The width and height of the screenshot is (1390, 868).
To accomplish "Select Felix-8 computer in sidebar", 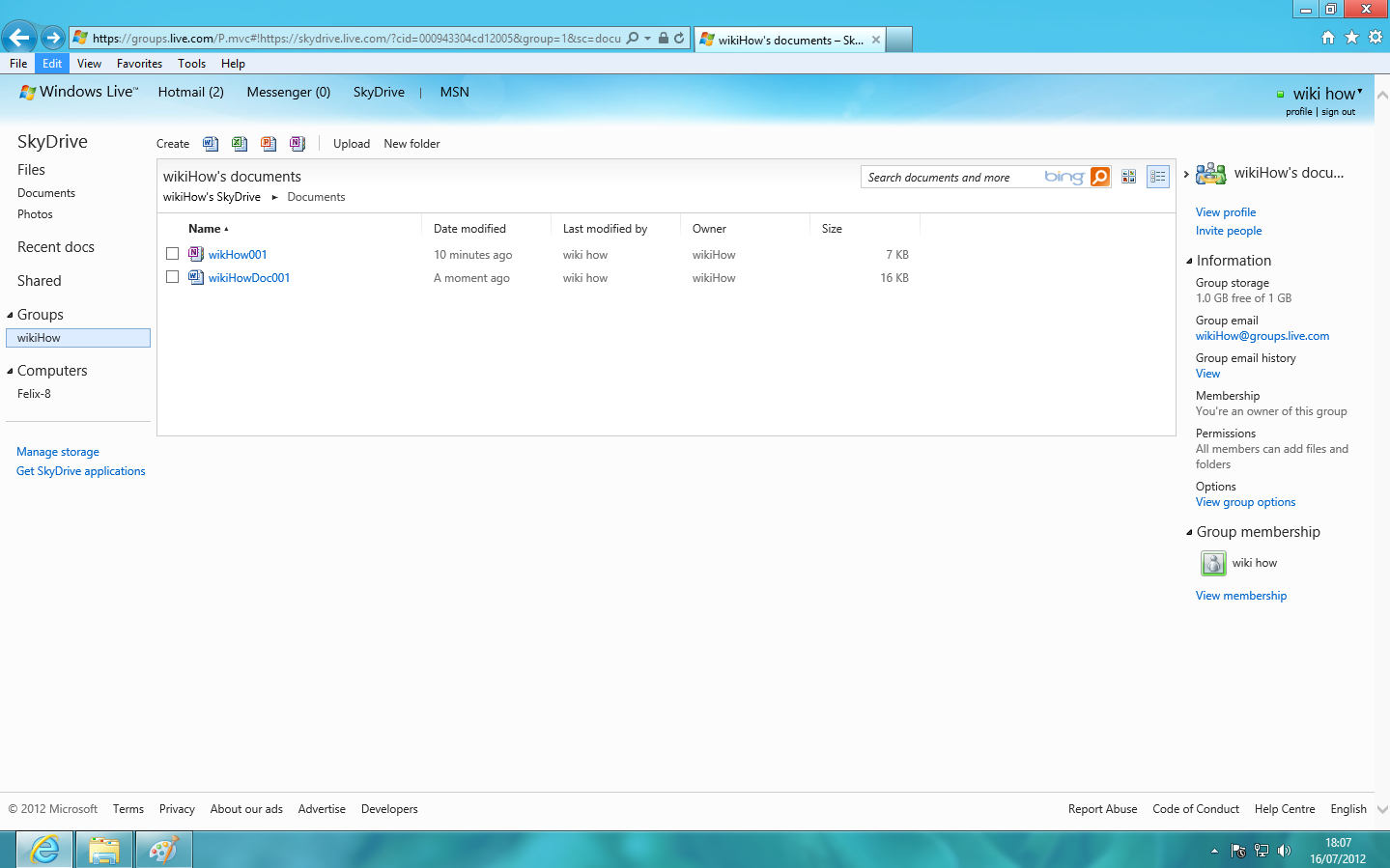I will (x=34, y=394).
